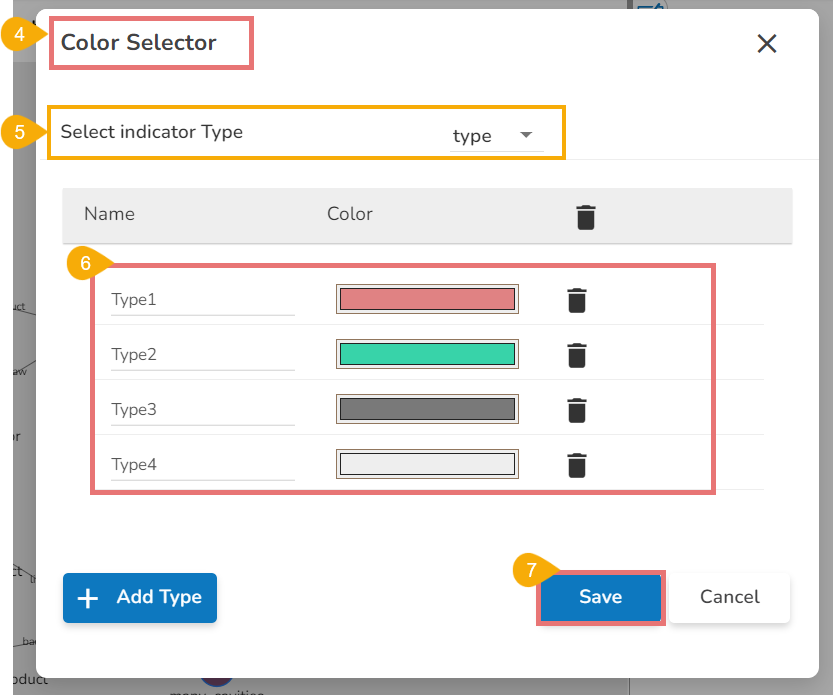Select the light gray Type4 swatch
This screenshot has height=695, width=833.
click(427, 464)
